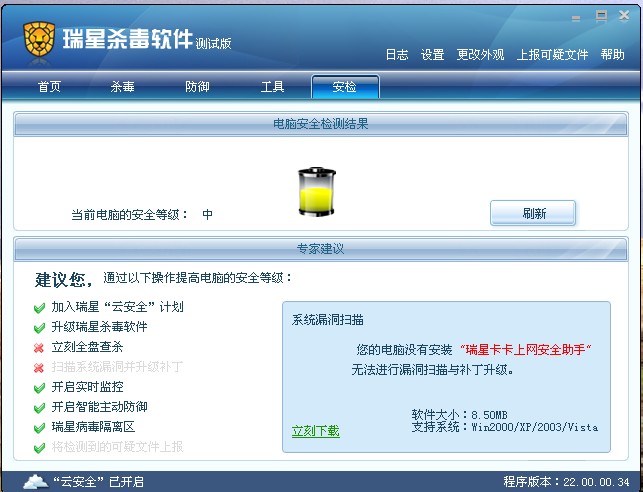Click the 系统漏洞扫描 heading
Image resolution: width=643 pixels, height=492 pixels.
coord(328,320)
